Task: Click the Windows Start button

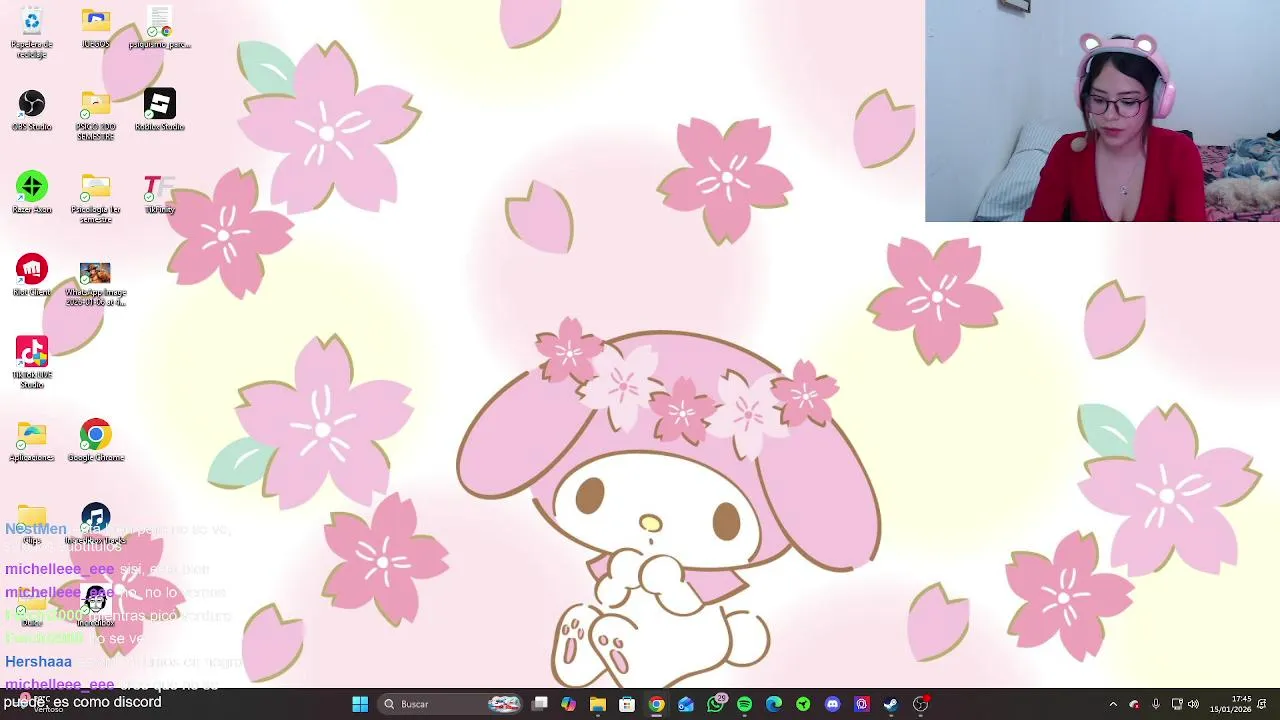Action: pyautogui.click(x=360, y=704)
